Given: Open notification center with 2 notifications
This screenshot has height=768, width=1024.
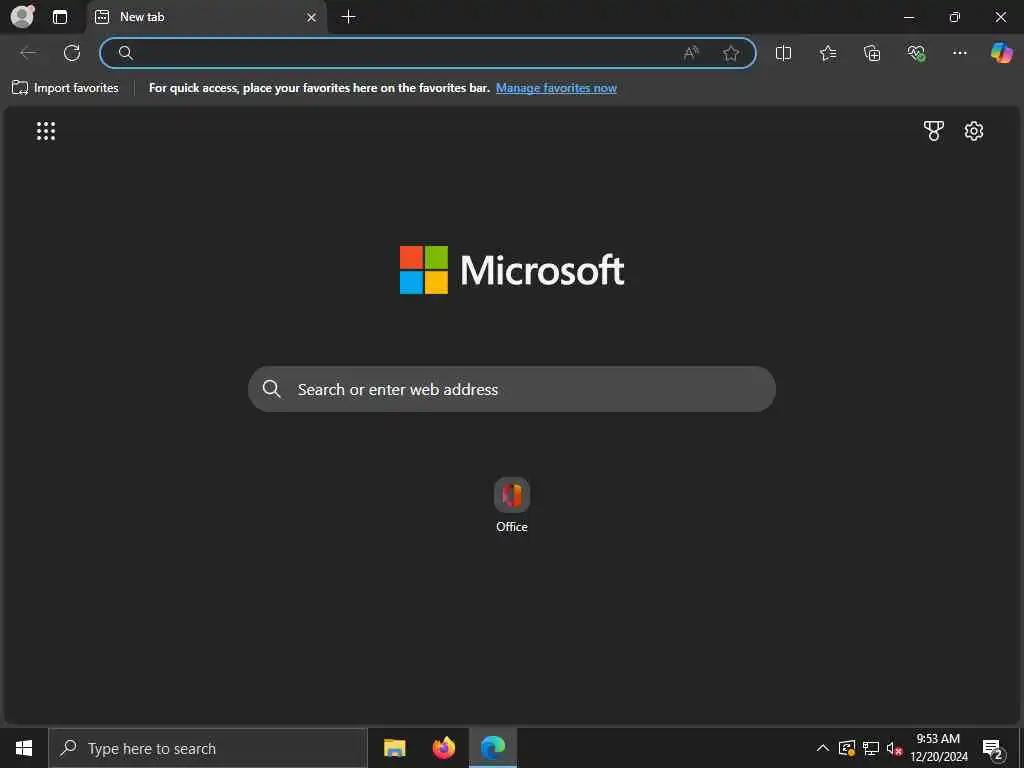Looking at the screenshot, I should click(x=993, y=748).
